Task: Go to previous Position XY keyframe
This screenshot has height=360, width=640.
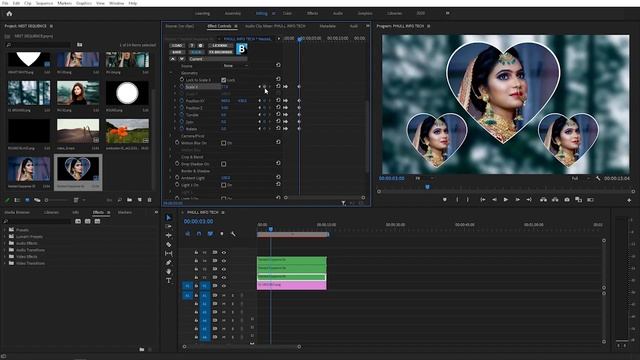Action: click(x=259, y=100)
